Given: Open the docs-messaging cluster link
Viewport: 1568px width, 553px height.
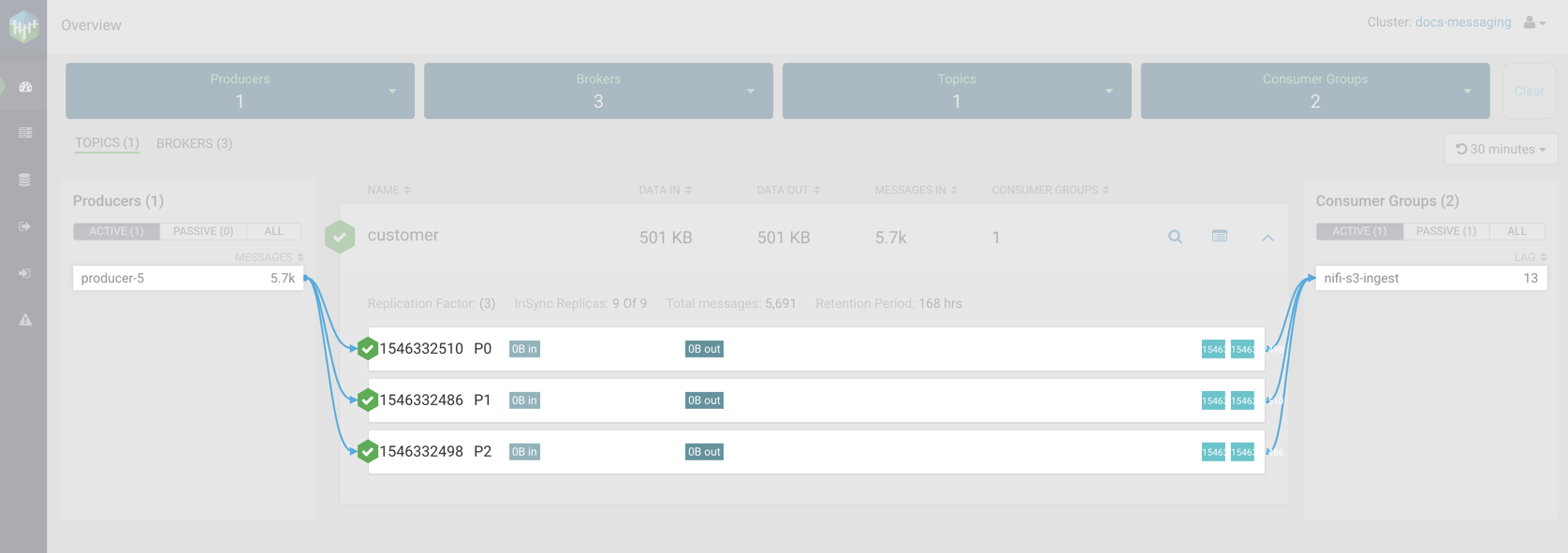Looking at the screenshot, I should point(1462,22).
